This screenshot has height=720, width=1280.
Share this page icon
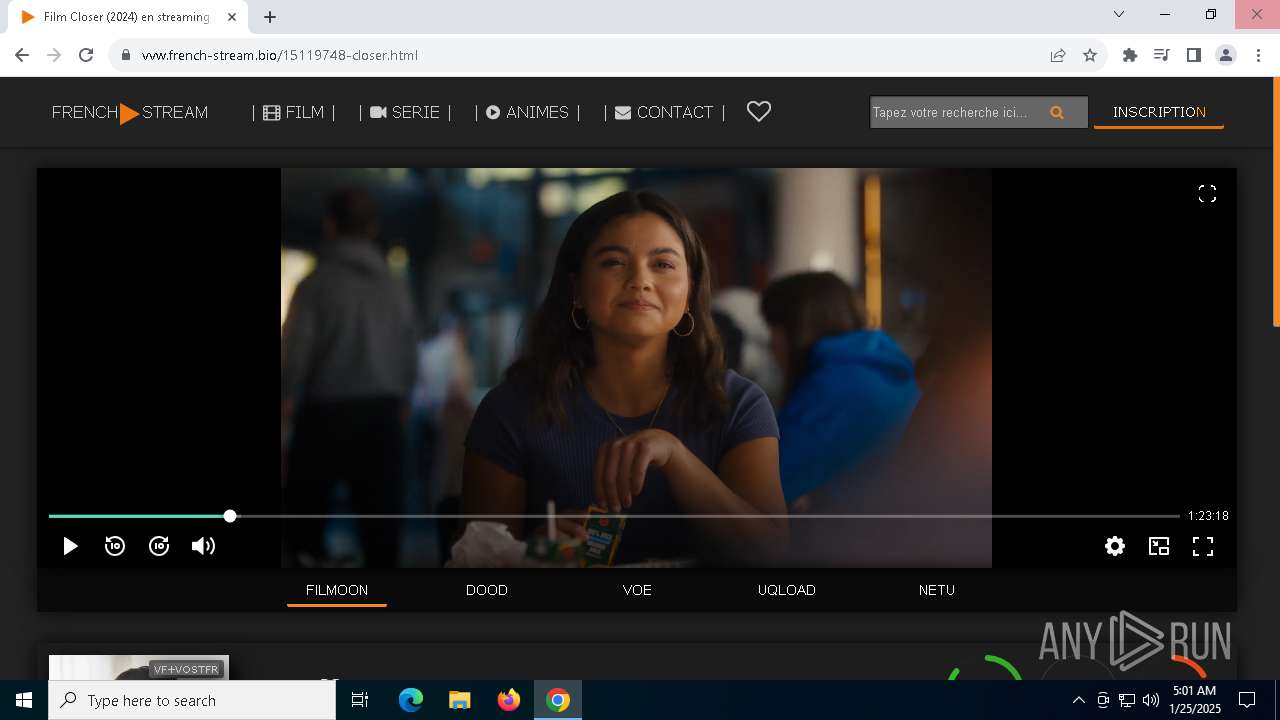click(1058, 55)
